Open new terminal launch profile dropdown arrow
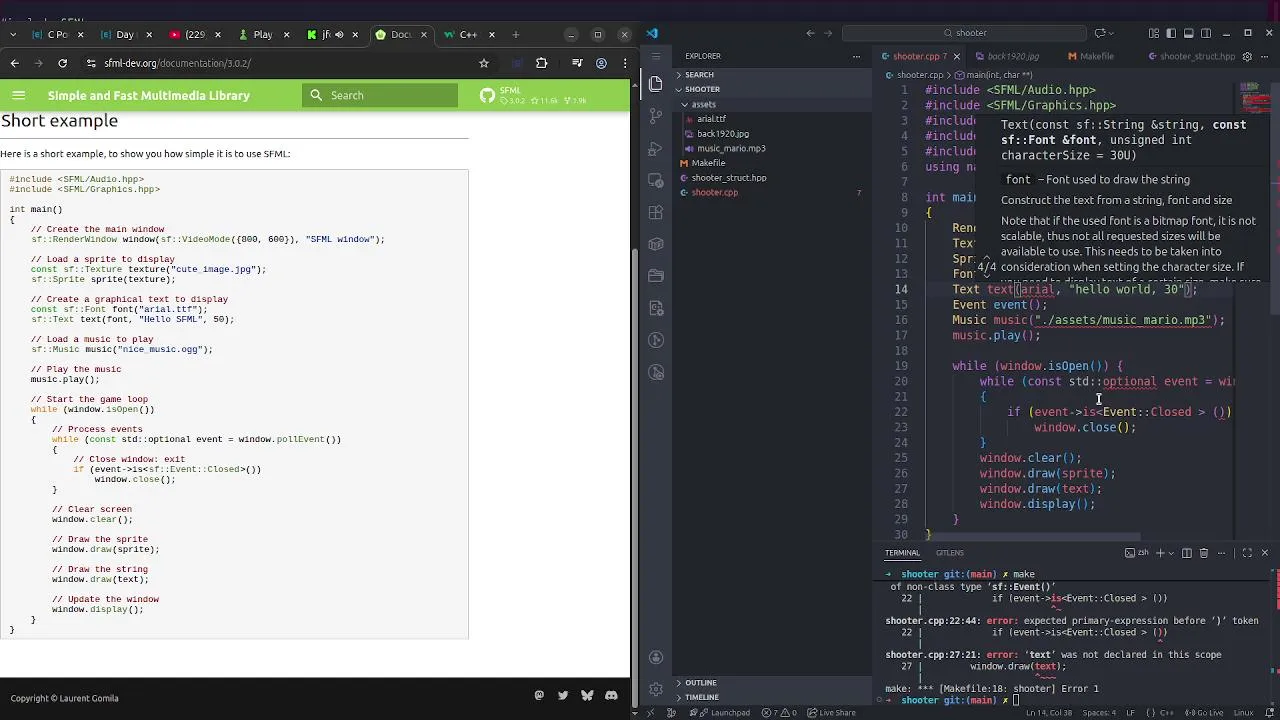Viewport: 1280px width, 720px height. 1172,553
